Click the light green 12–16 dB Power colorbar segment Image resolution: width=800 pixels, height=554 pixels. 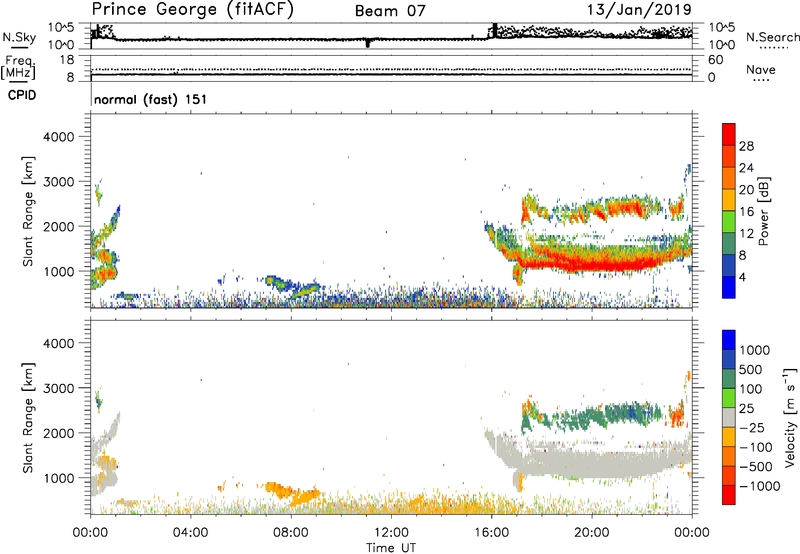[x=729, y=222]
